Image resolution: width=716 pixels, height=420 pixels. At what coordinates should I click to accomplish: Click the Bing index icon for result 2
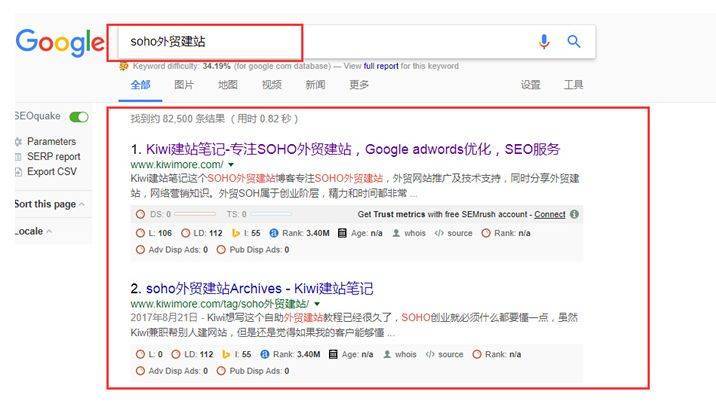226,354
